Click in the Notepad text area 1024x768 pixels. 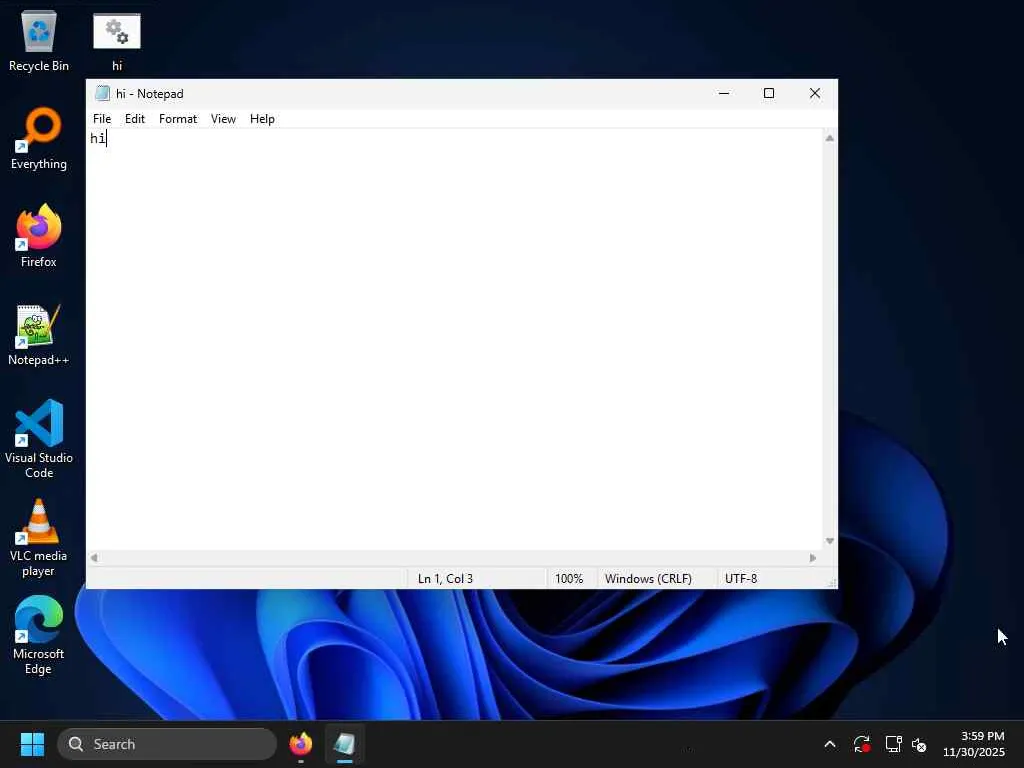coord(455,340)
